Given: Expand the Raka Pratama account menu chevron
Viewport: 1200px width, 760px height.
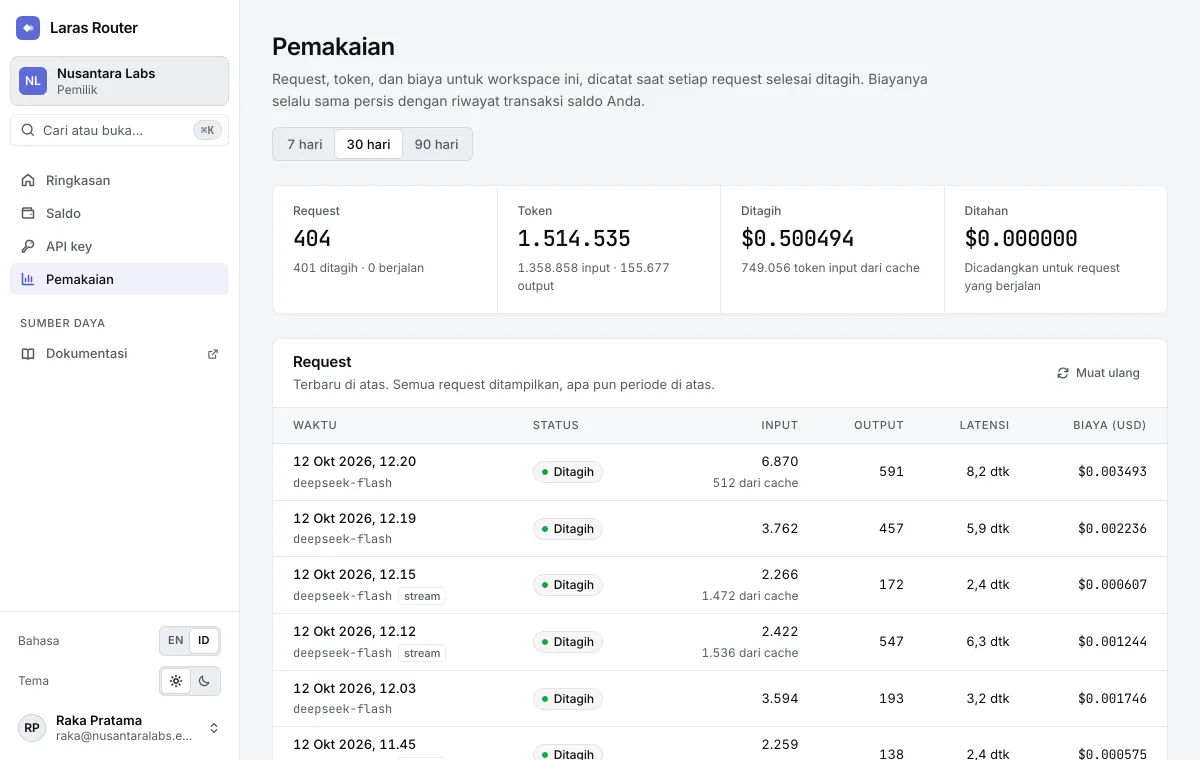Looking at the screenshot, I should pos(214,728).
